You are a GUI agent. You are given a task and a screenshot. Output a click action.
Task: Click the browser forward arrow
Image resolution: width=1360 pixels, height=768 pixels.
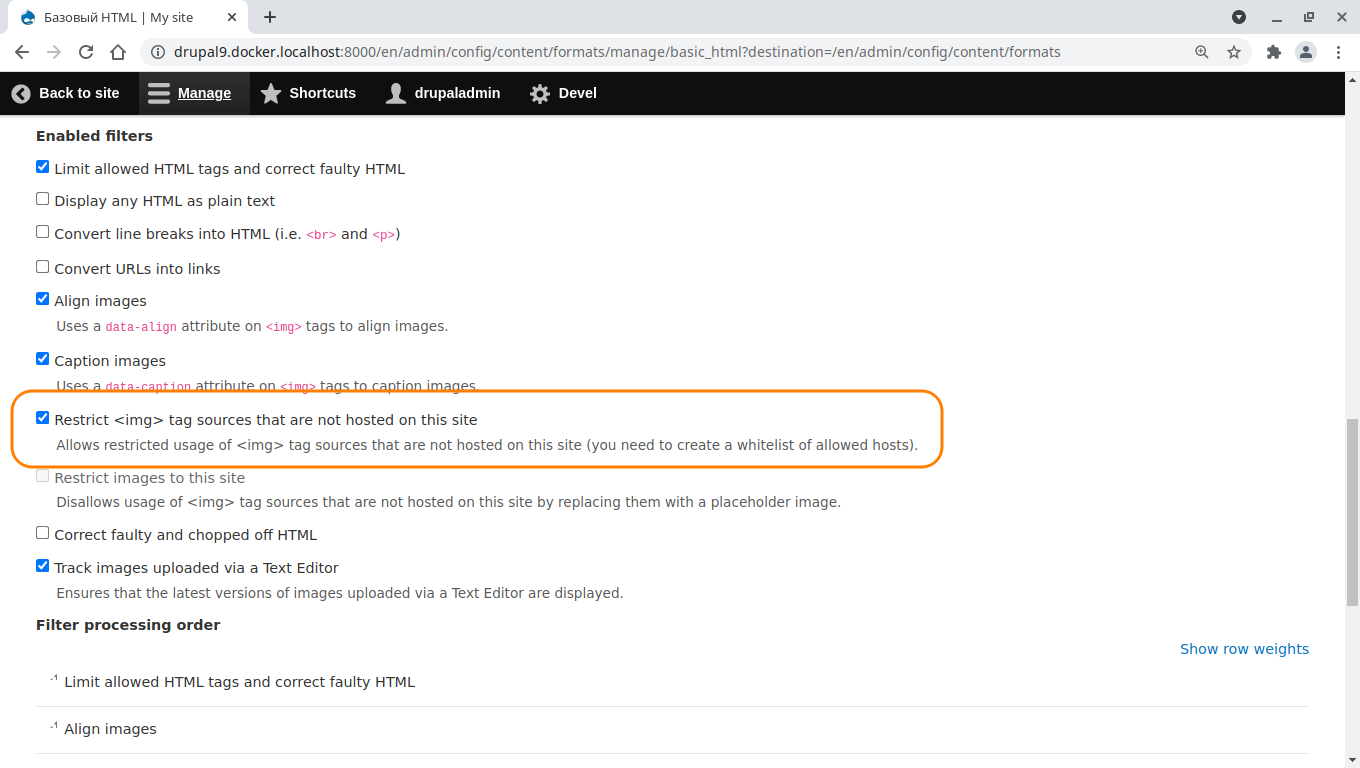tap(54, 52)
